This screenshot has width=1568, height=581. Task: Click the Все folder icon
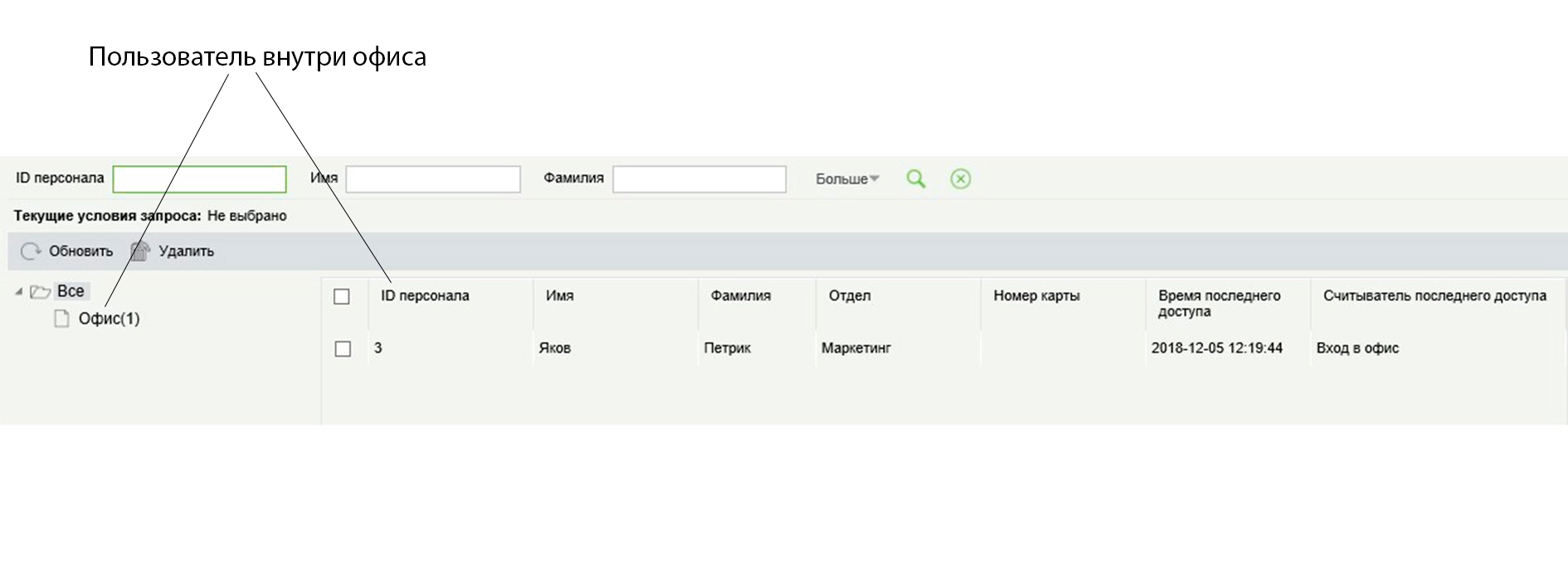(x=40, y=292)
